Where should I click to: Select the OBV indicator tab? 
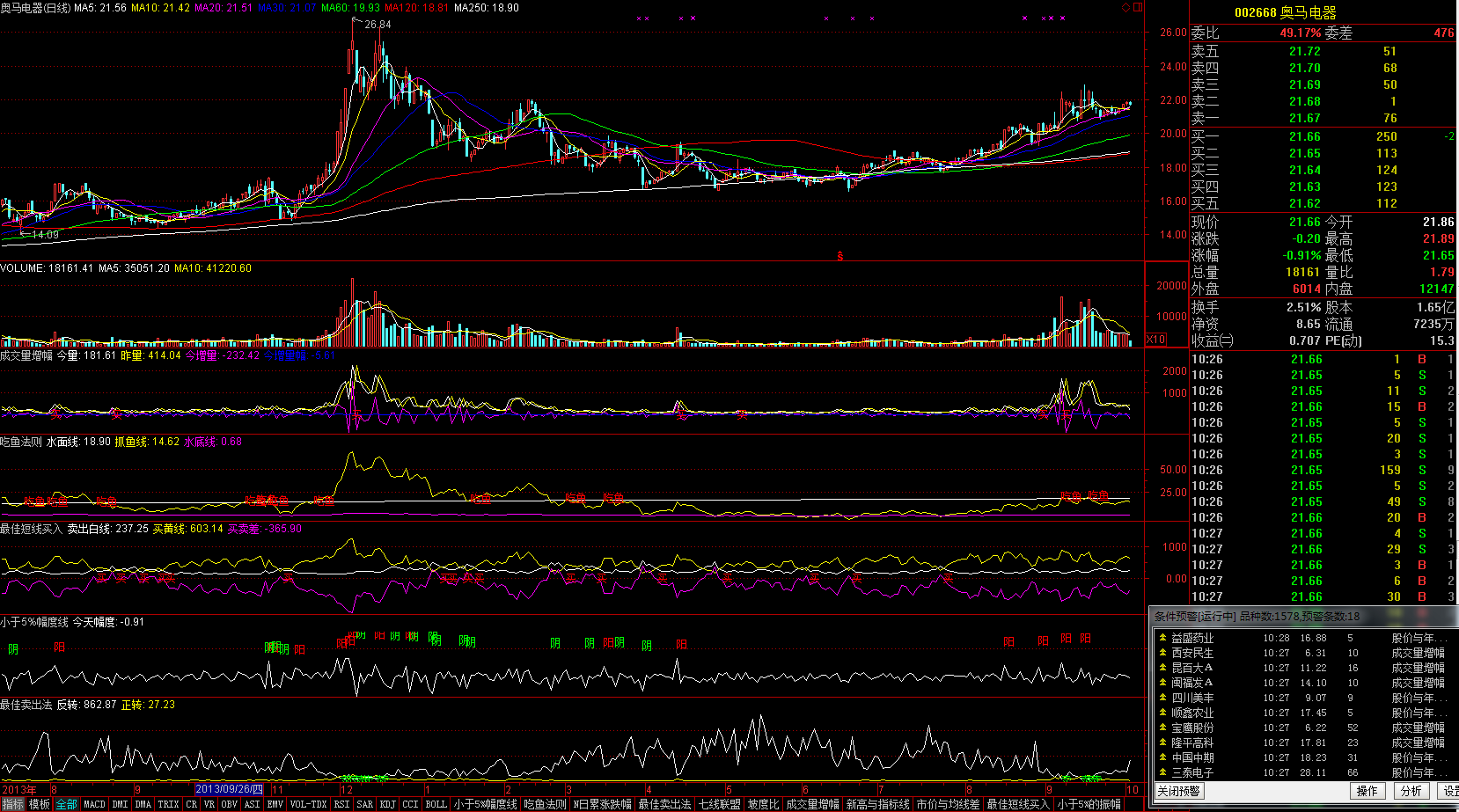pos(230,804)
